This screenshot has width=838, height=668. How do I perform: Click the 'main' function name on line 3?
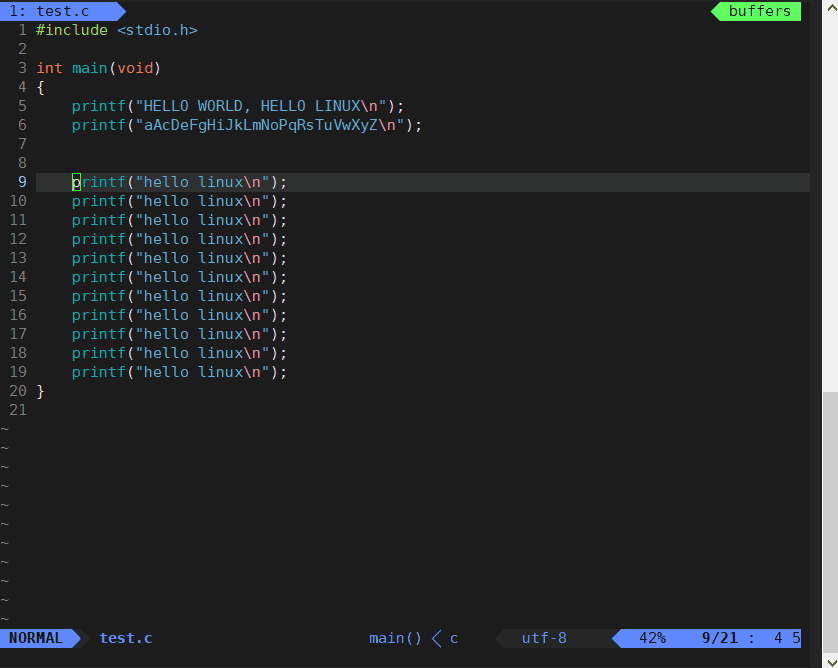(90, 68)
